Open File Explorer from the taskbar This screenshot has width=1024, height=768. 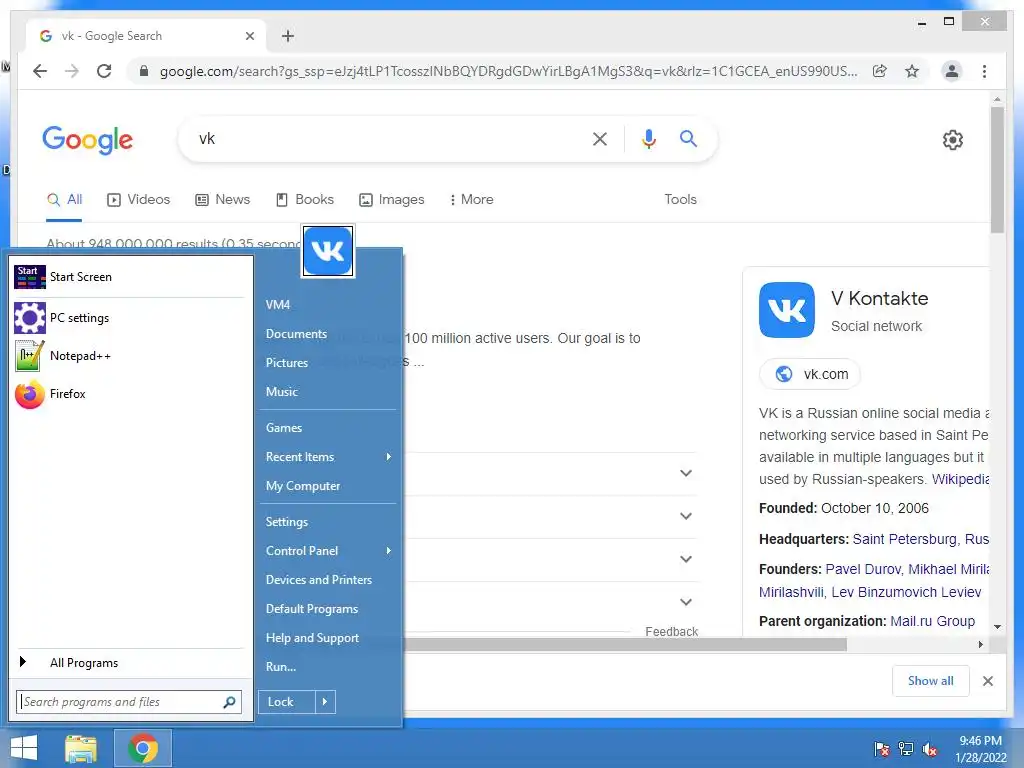coord(81,748)
